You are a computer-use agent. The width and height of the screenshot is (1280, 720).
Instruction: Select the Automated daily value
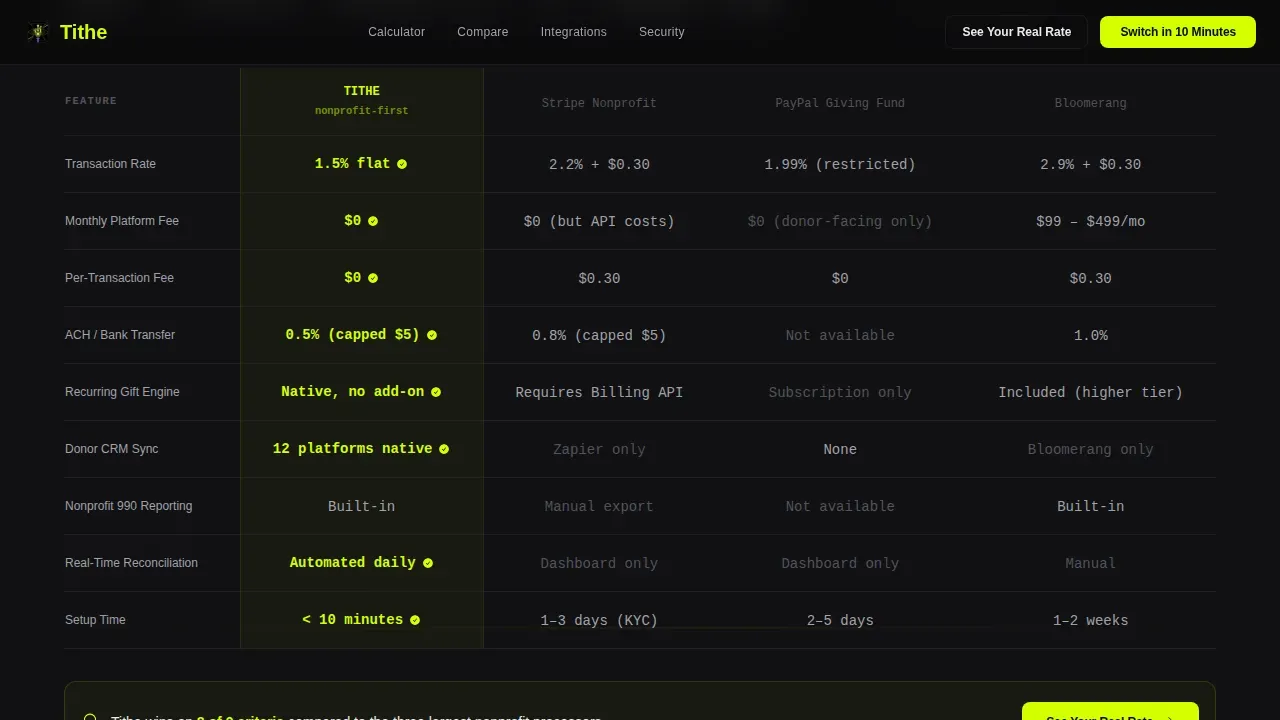[x=352, y=563]
